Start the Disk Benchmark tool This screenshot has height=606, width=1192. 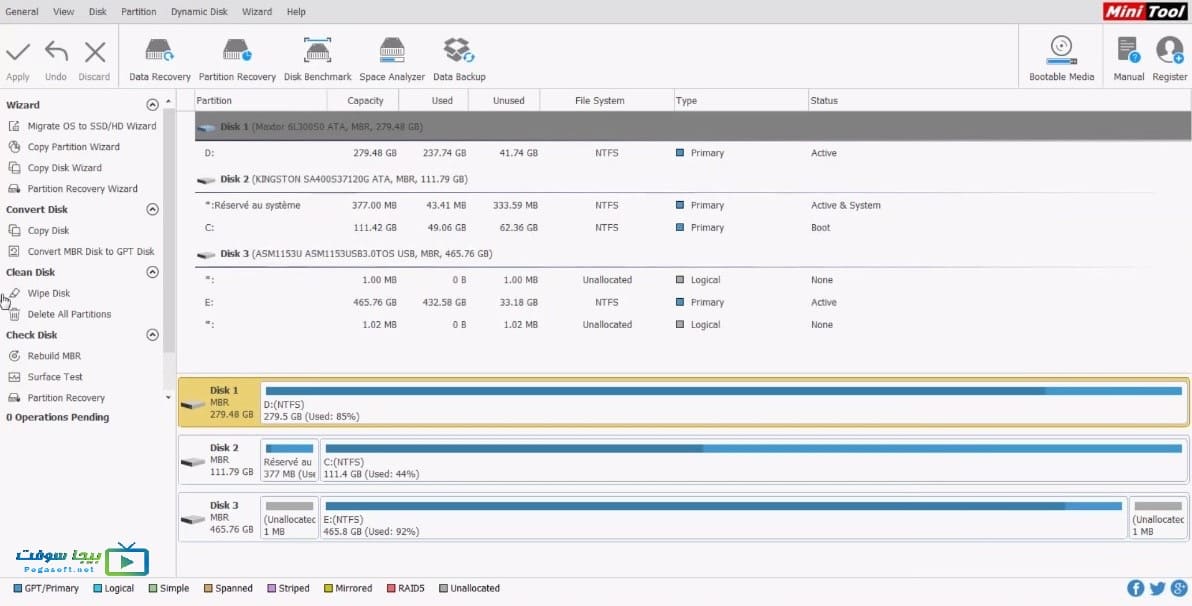point(318,59)
